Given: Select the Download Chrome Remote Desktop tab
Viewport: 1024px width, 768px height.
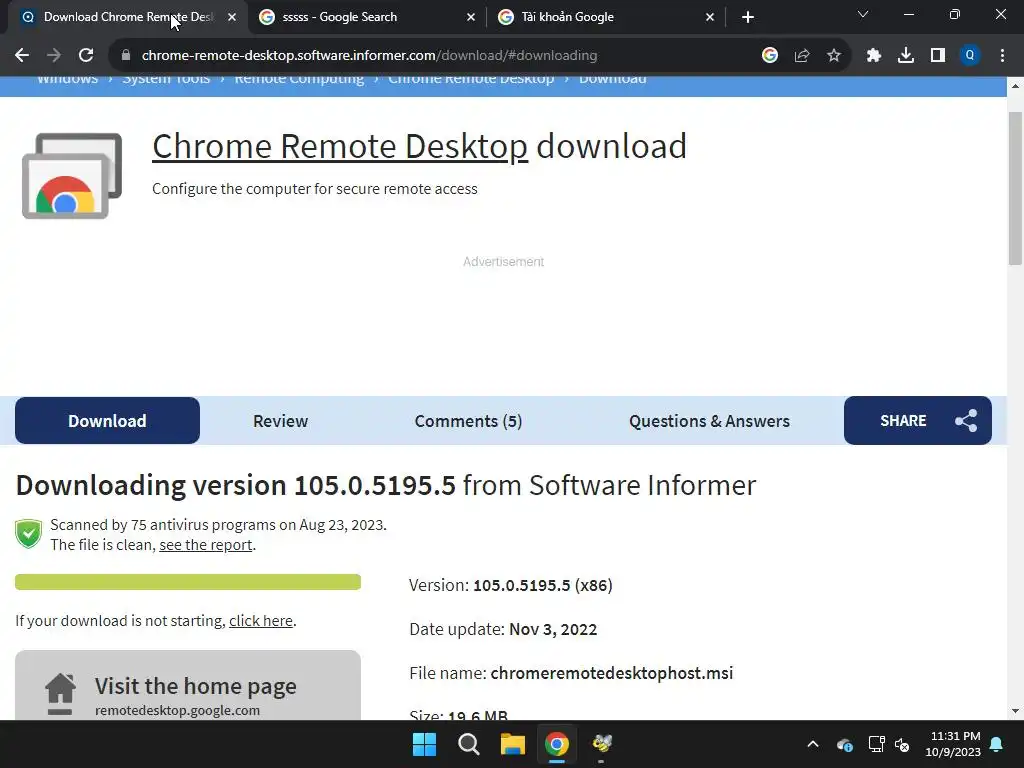Looking at the screenshot, I should click(128, 17).
